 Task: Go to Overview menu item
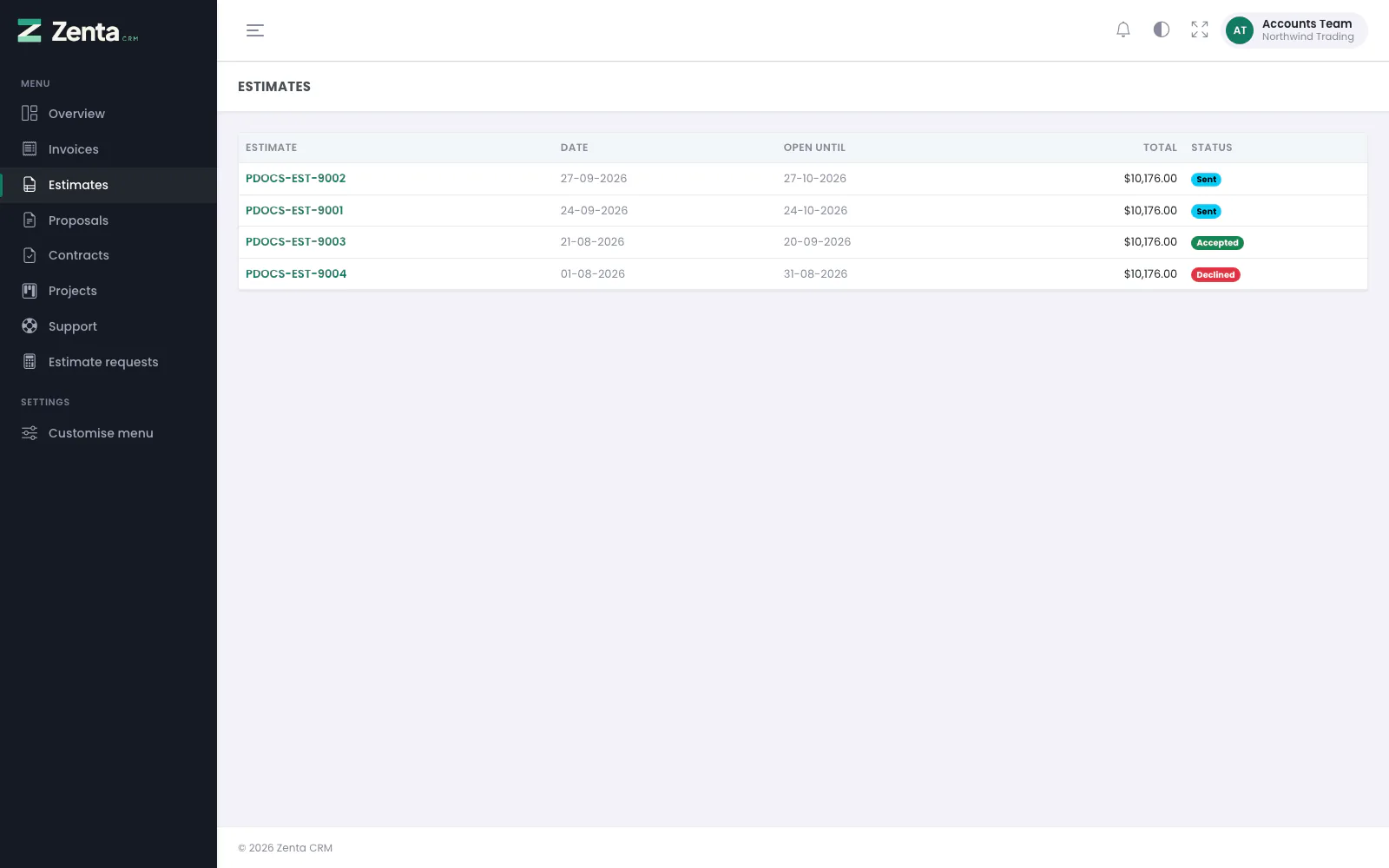tap(109, 114)
